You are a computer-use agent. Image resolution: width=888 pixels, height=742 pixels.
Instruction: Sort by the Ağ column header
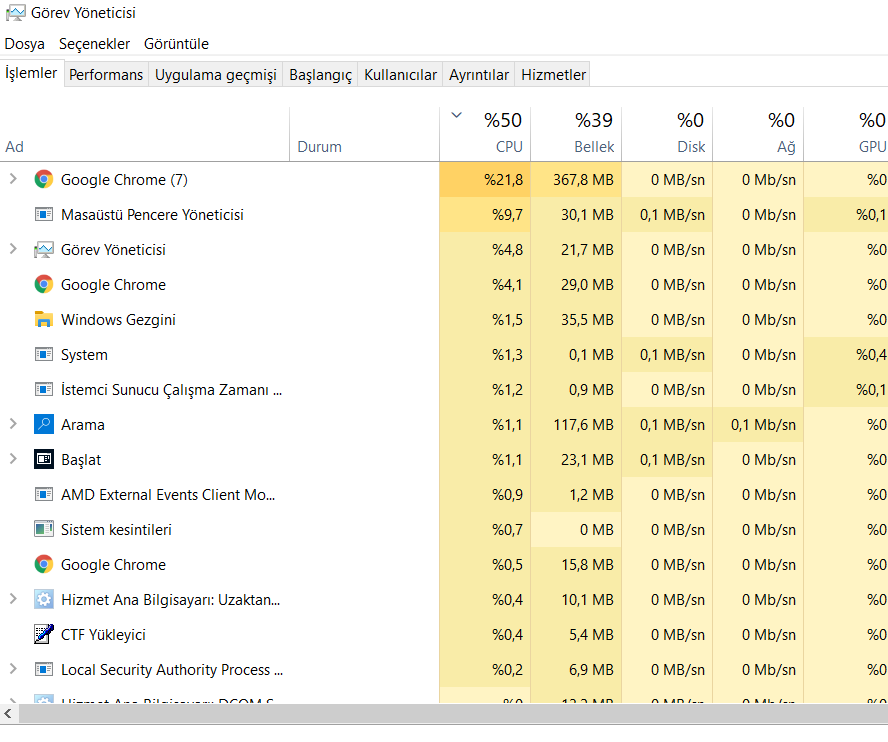[x=758, y=135]
